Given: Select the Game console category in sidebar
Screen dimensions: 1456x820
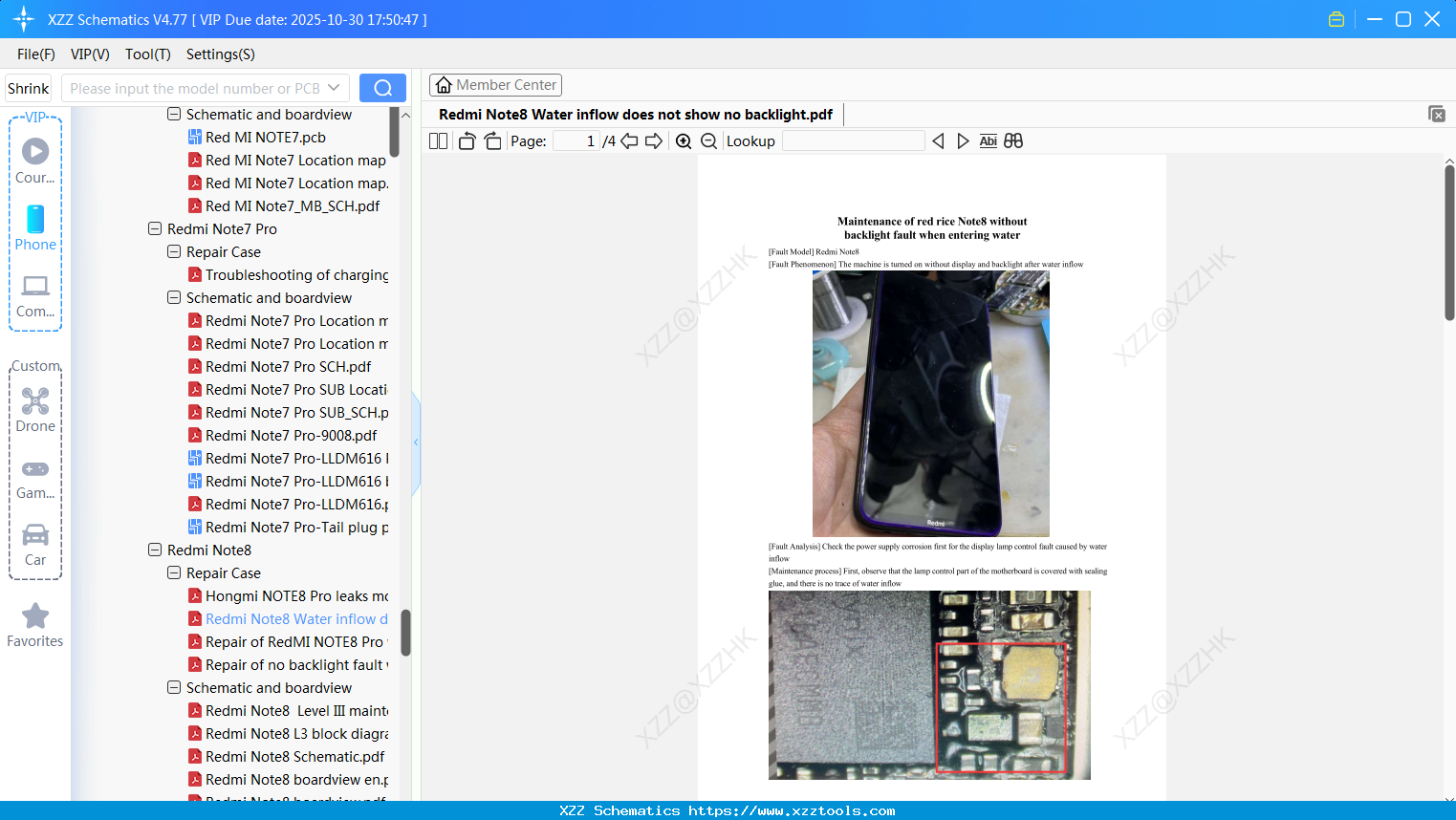Looking at the screenshot, I should coord(35,479).
